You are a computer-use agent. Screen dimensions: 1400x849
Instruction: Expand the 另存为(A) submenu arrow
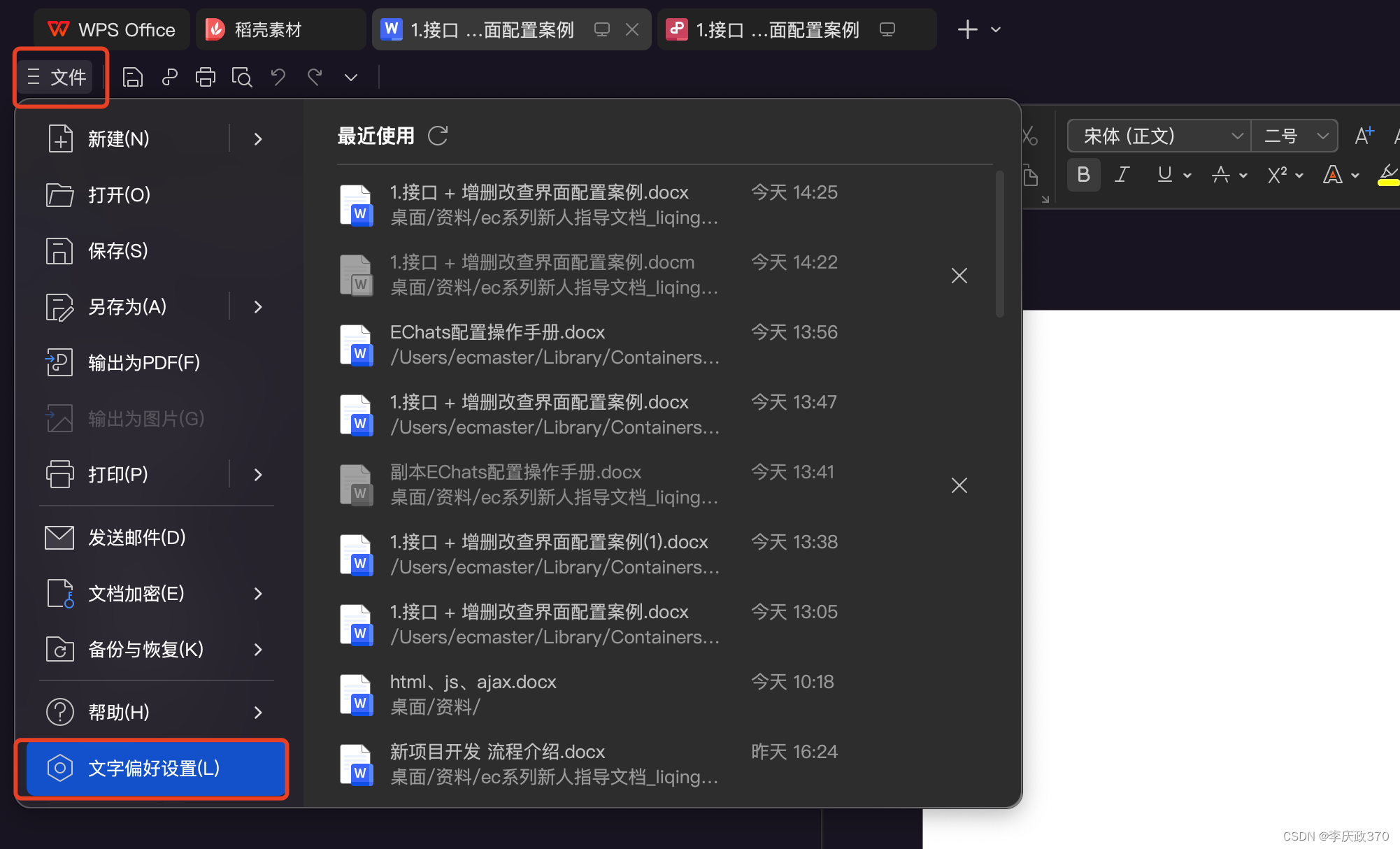(x=258, y=307)
